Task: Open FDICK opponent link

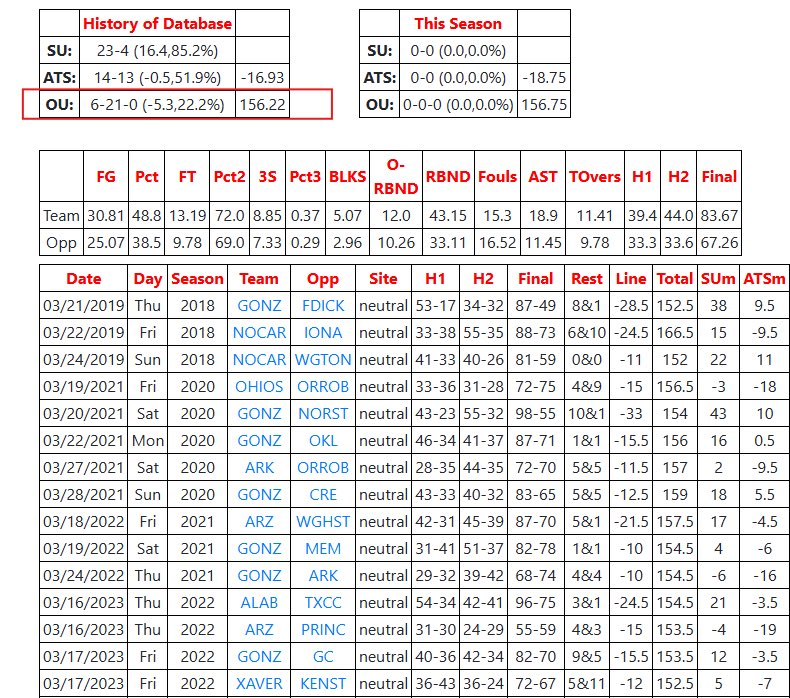Action: [x=323, y=306]
